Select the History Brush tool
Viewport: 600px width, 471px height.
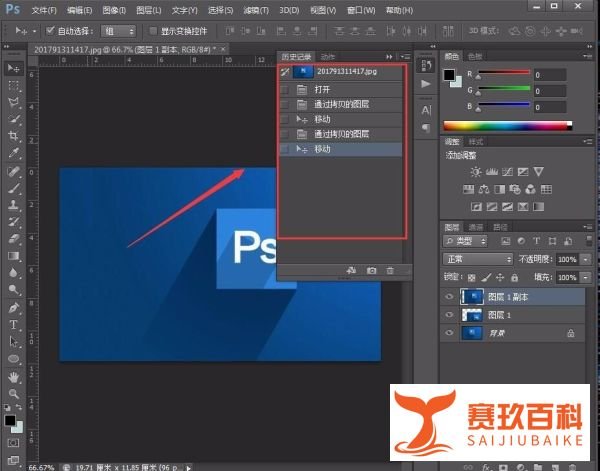click(x=13, y=222)
